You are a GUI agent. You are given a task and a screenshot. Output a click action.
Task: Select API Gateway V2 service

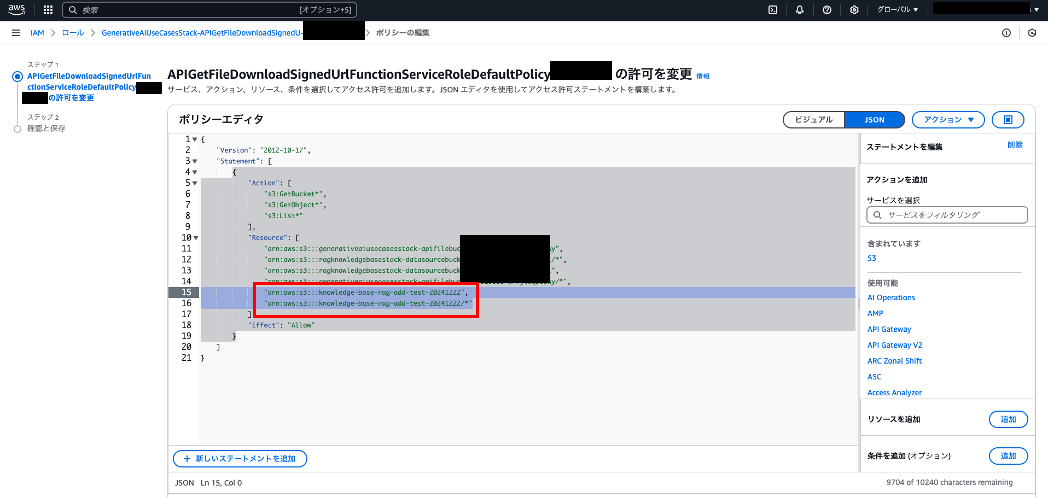895,345
